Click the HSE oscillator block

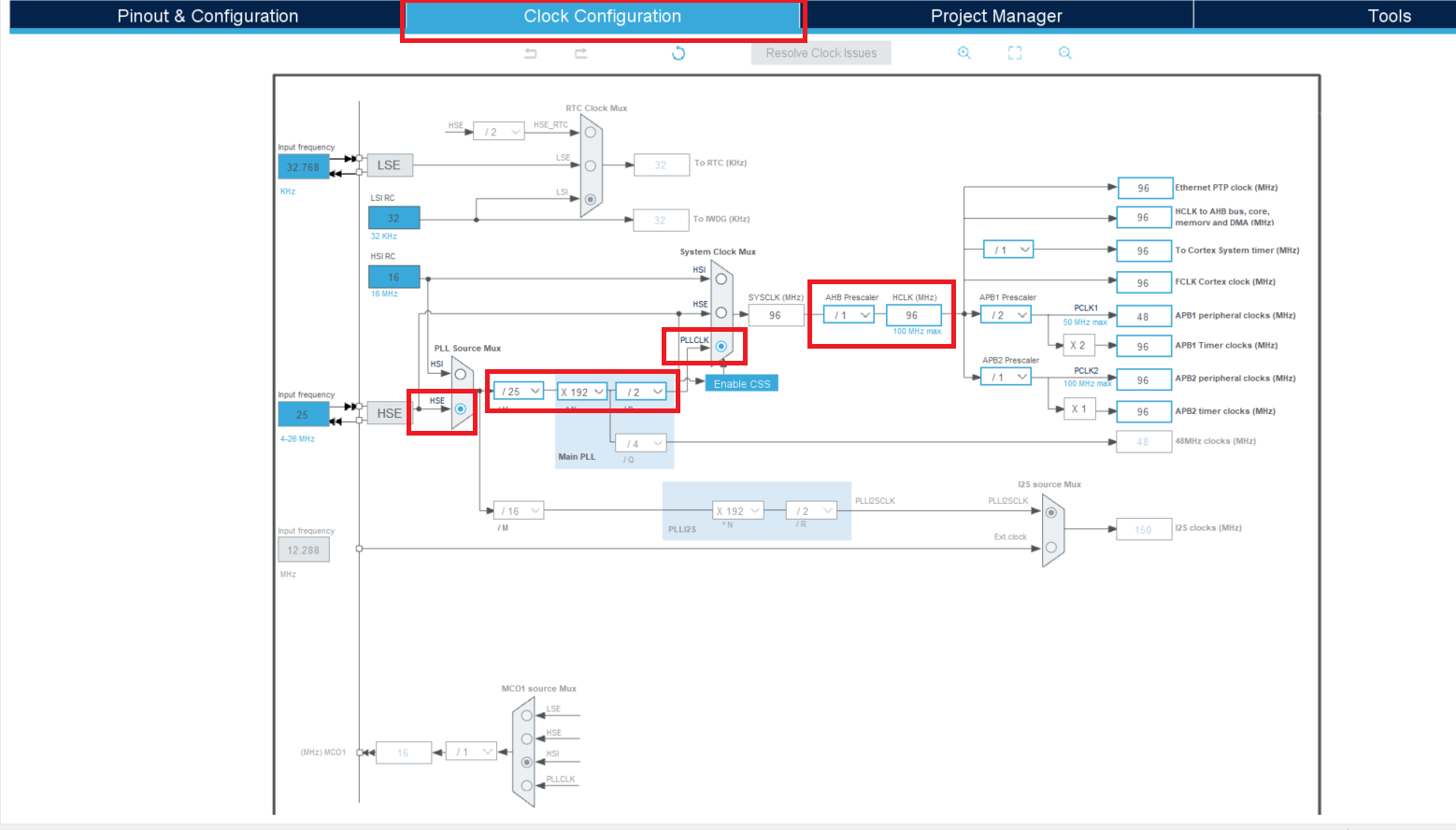coord(389,413)
